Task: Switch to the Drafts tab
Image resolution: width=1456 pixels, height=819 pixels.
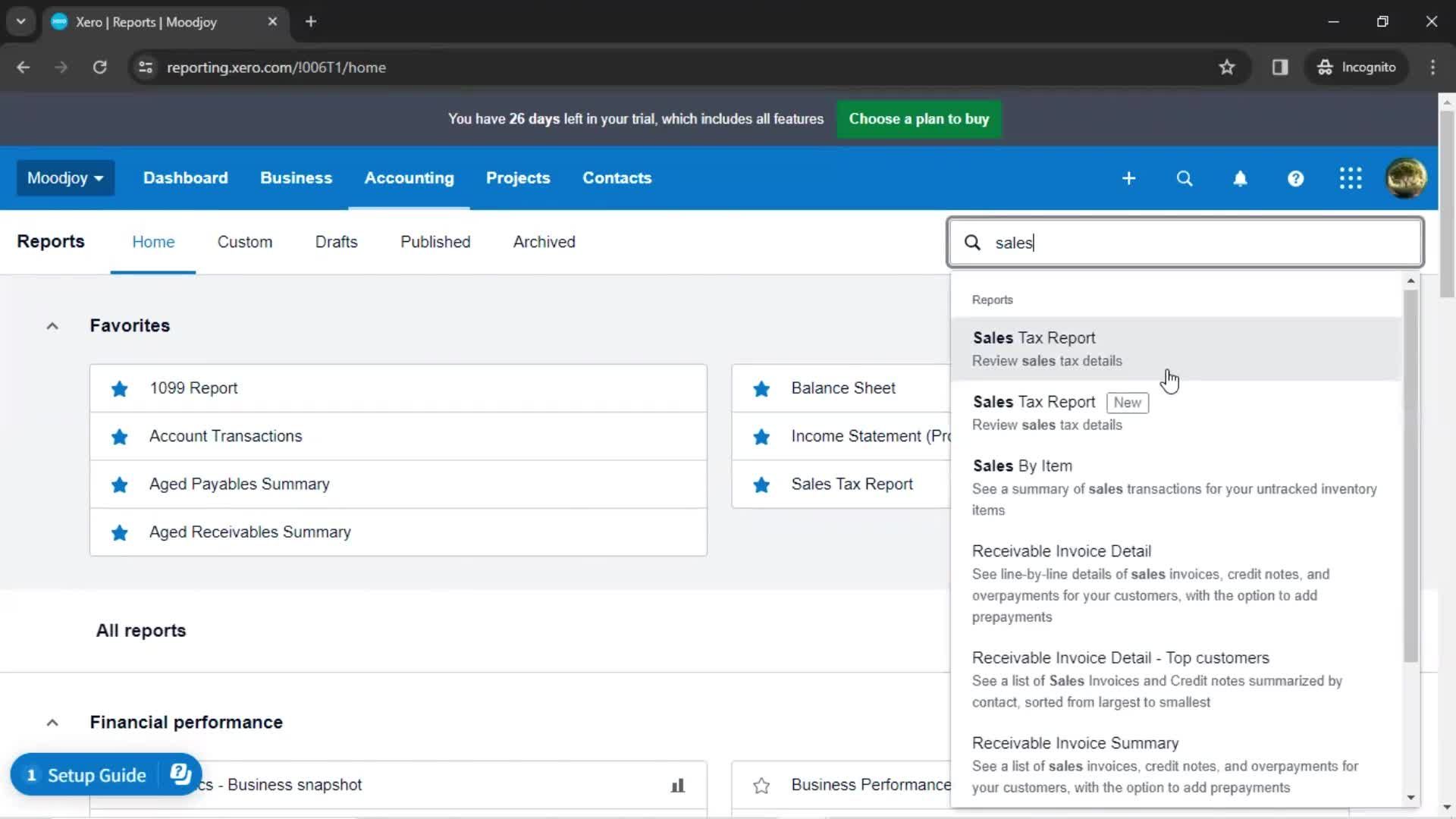Action: point(337,242)
